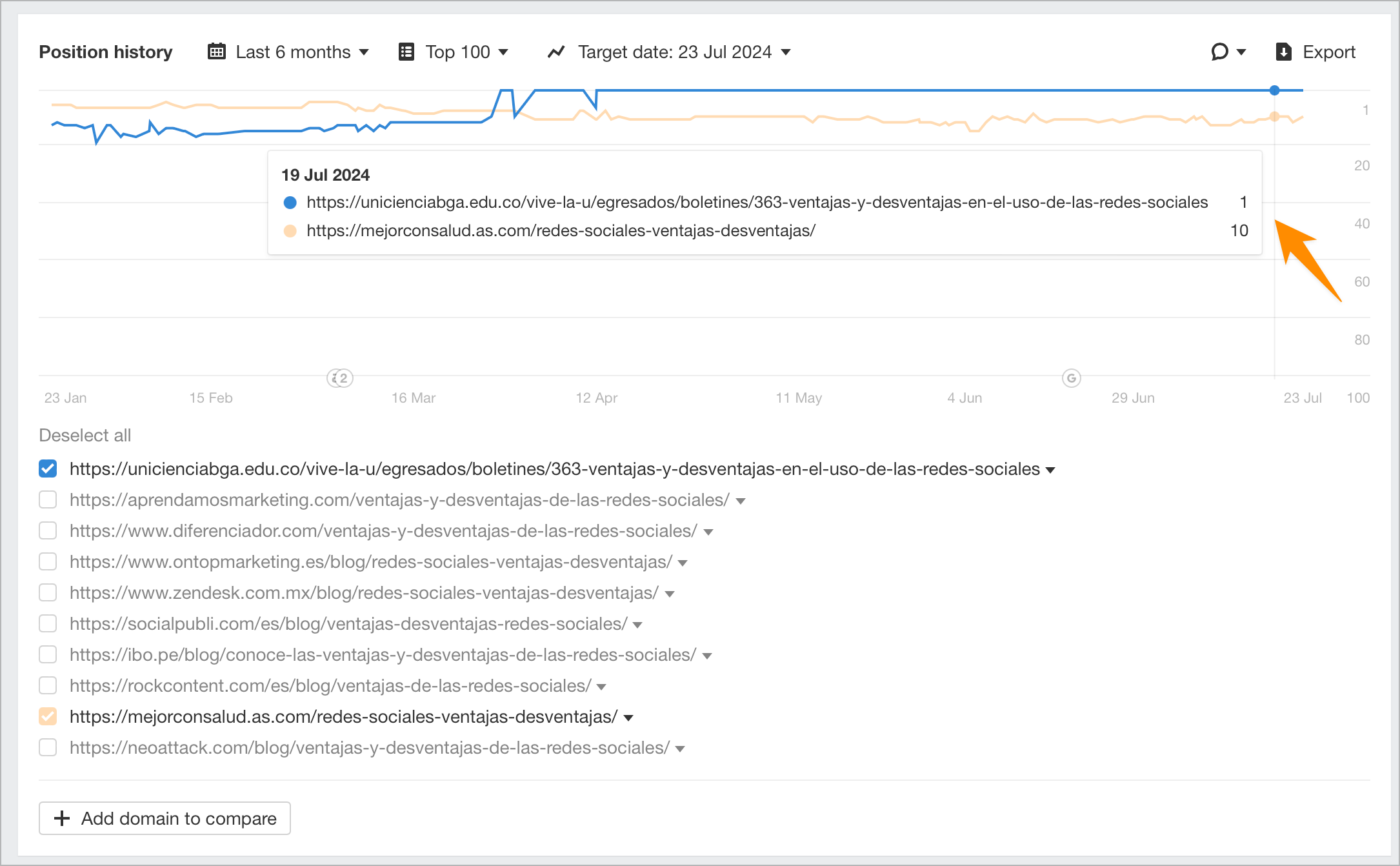Click the calendar icon beside Last 6 months
The image size is (1400, 866).
pos(217,52)
